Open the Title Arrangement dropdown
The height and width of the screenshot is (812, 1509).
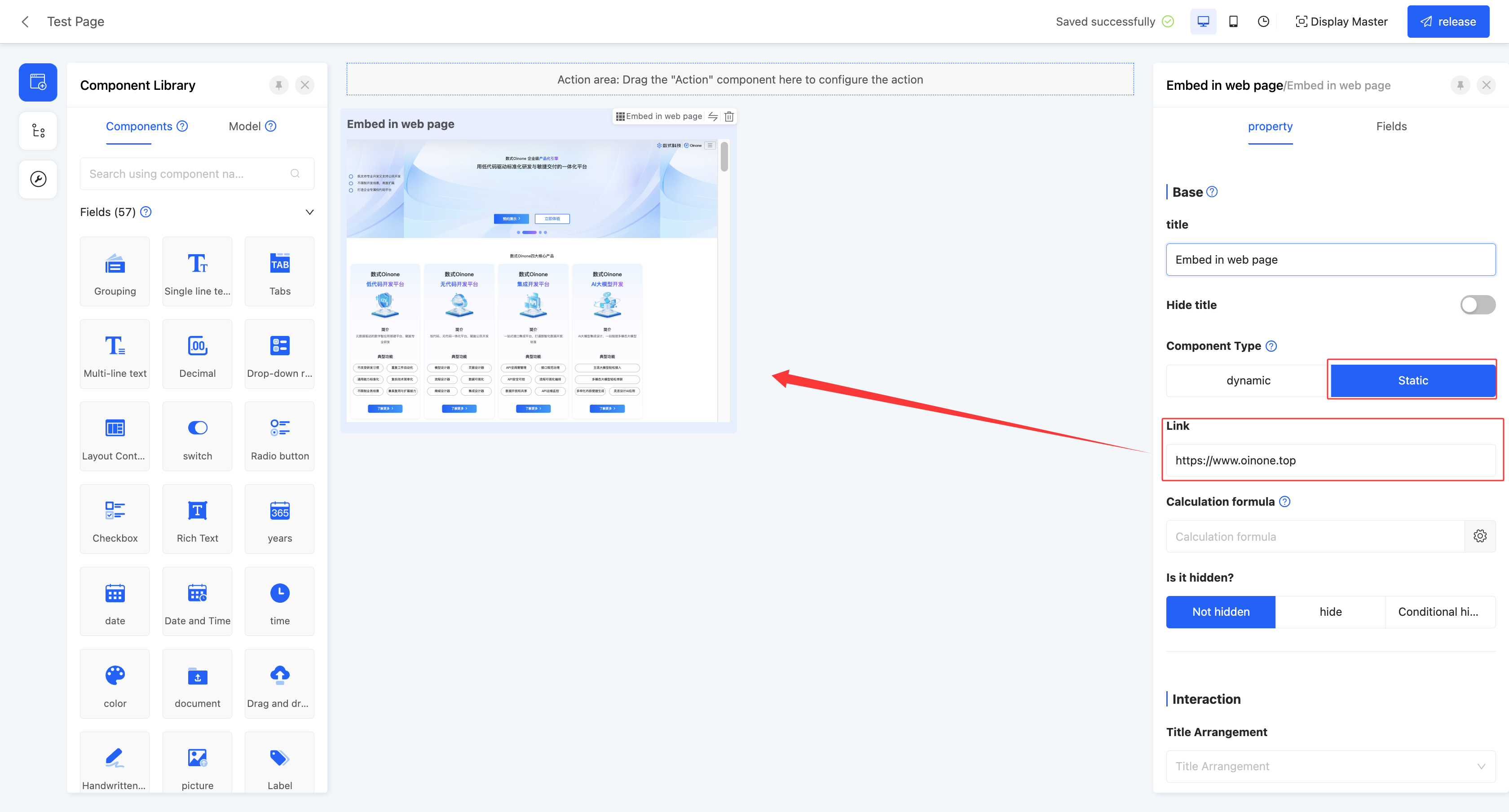pos(1330,766)
